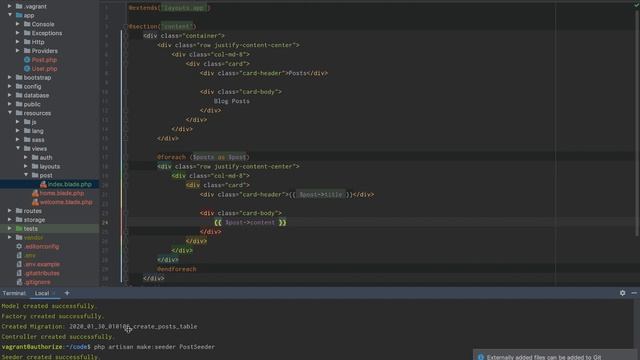Toggle fold marker at @section line
640x360 pixels.
(x=126, y=27)
